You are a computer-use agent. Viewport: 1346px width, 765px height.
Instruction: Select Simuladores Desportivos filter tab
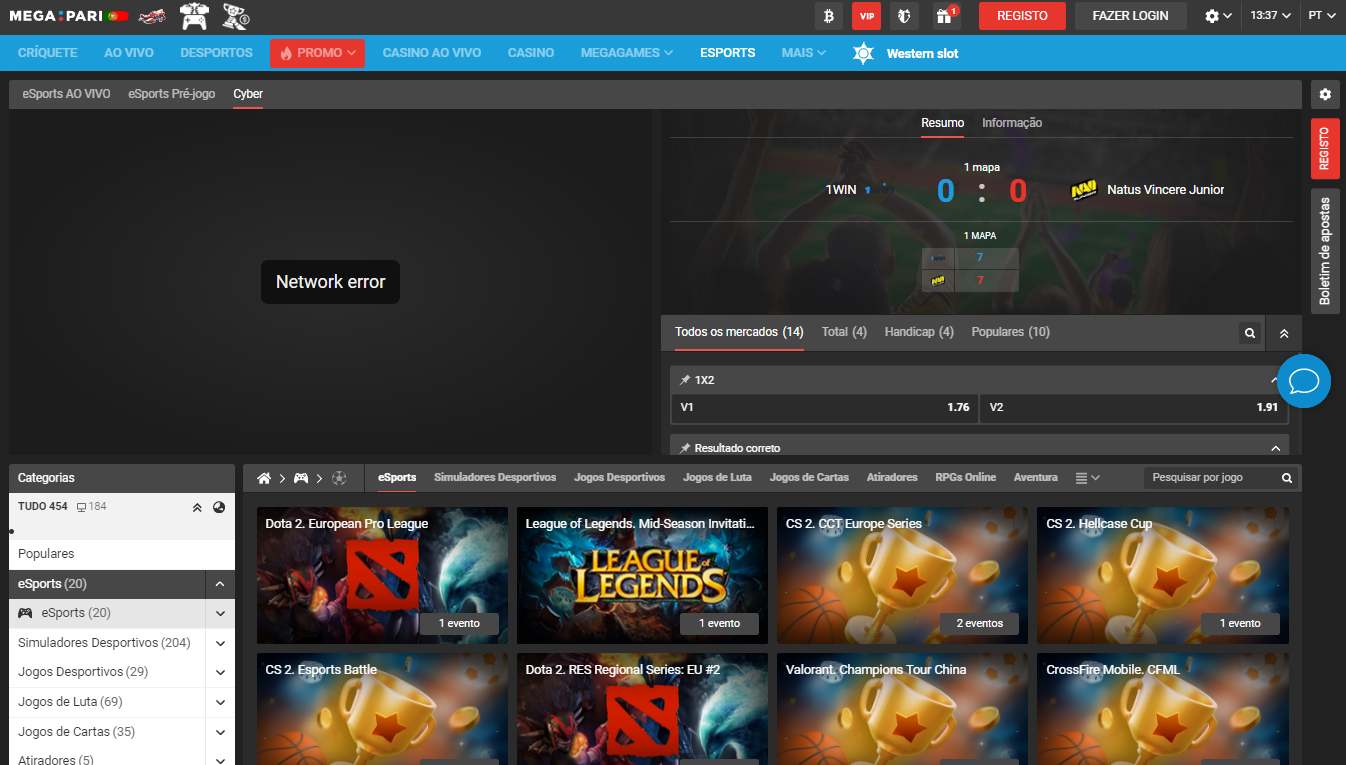point(495,478)
